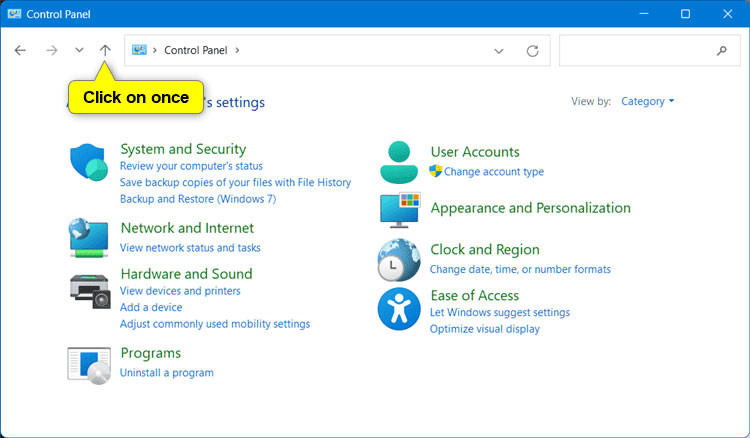Select Backup and Restore (Windows 7) link
Image resolution: width=750 pixels, height=438 pixels.
click(x=197, y=199)
